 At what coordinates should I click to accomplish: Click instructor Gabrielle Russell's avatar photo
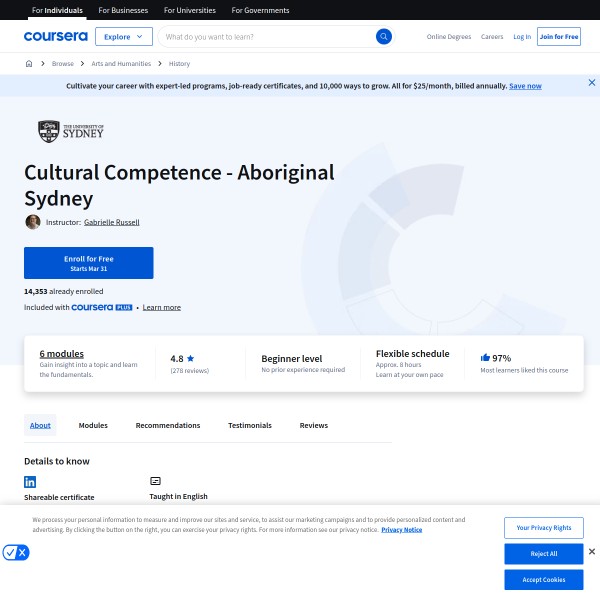pos(33,222)
